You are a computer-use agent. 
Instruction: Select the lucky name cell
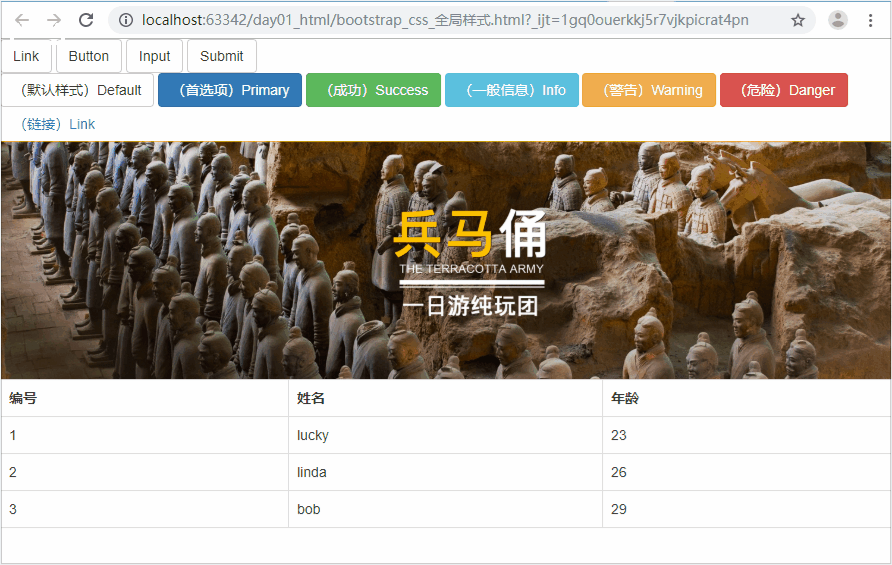(445, 435)
